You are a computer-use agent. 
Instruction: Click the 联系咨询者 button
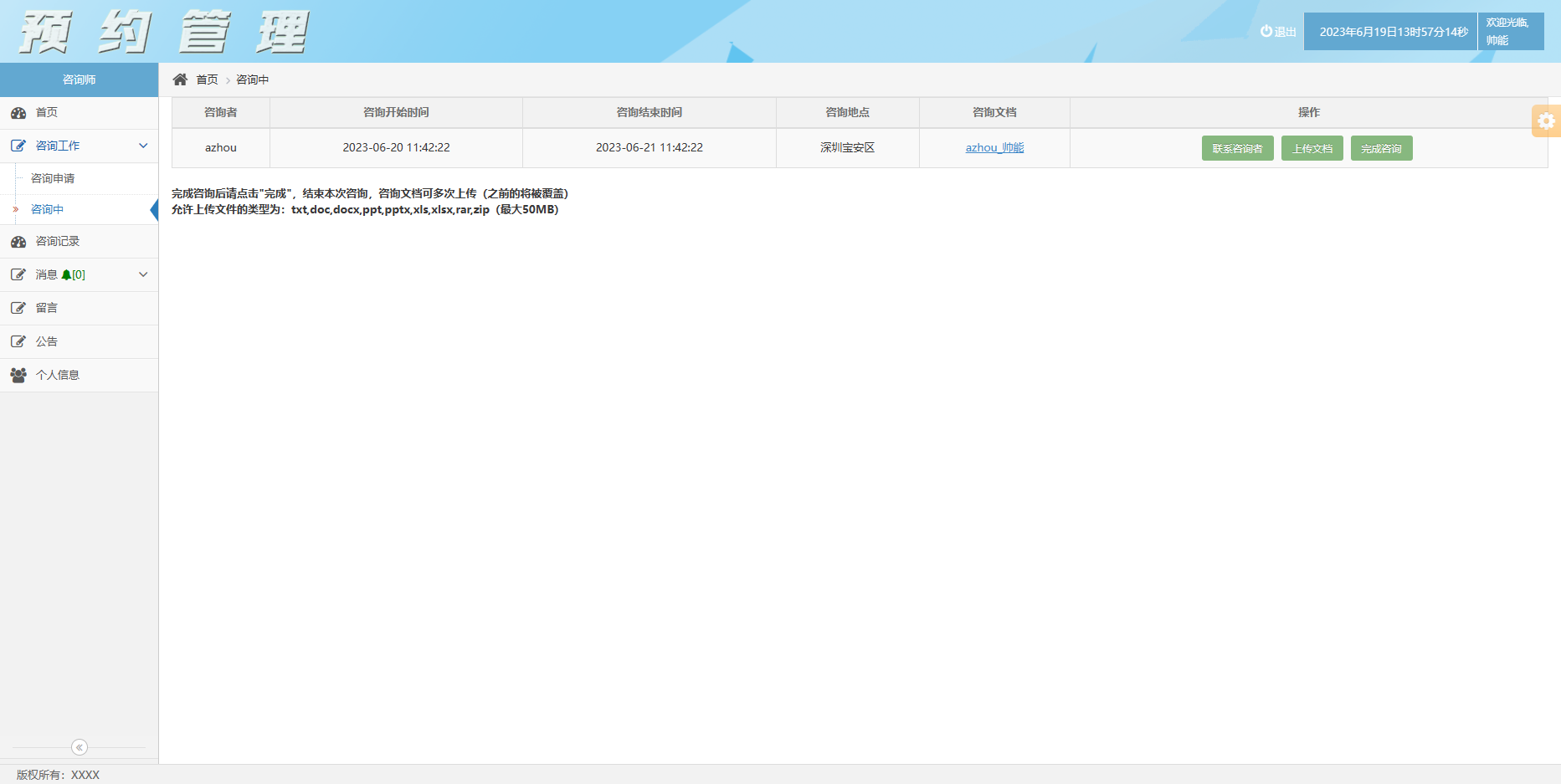(x=1237, y=148)
